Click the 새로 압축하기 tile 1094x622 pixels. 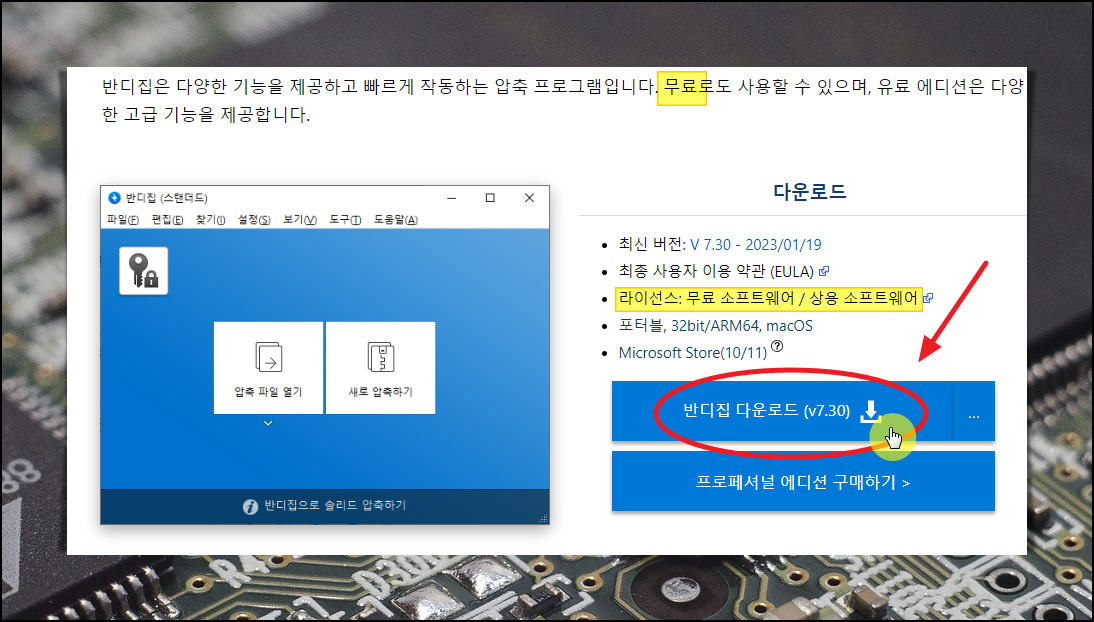tap(380, 368)
